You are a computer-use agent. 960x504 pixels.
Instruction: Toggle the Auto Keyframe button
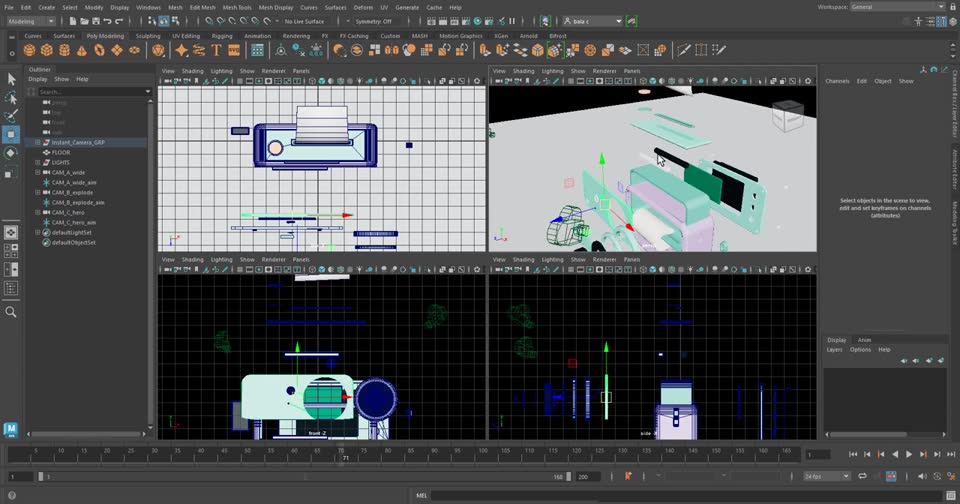[891, 476]
